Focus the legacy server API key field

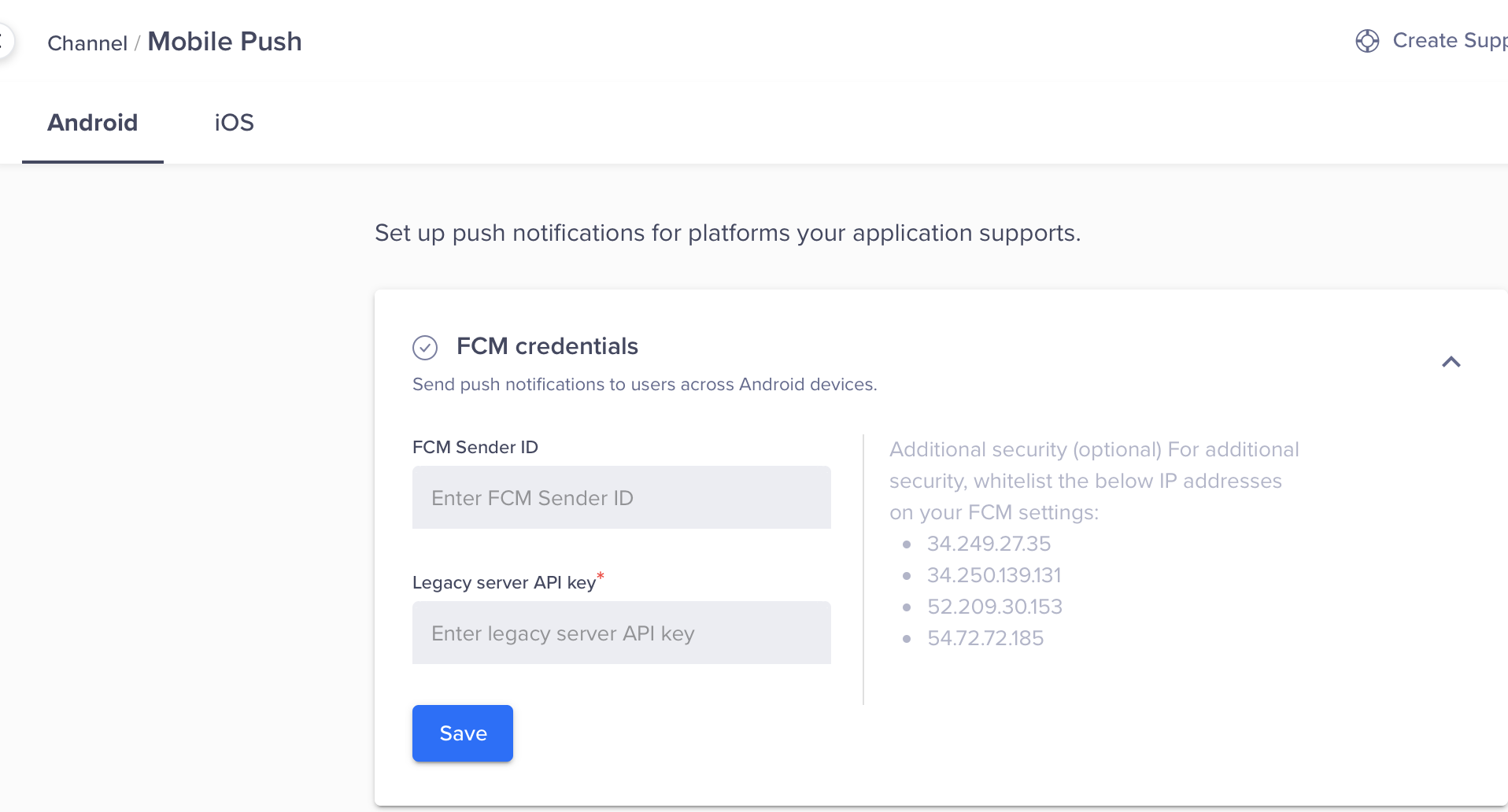coord(621,633)
